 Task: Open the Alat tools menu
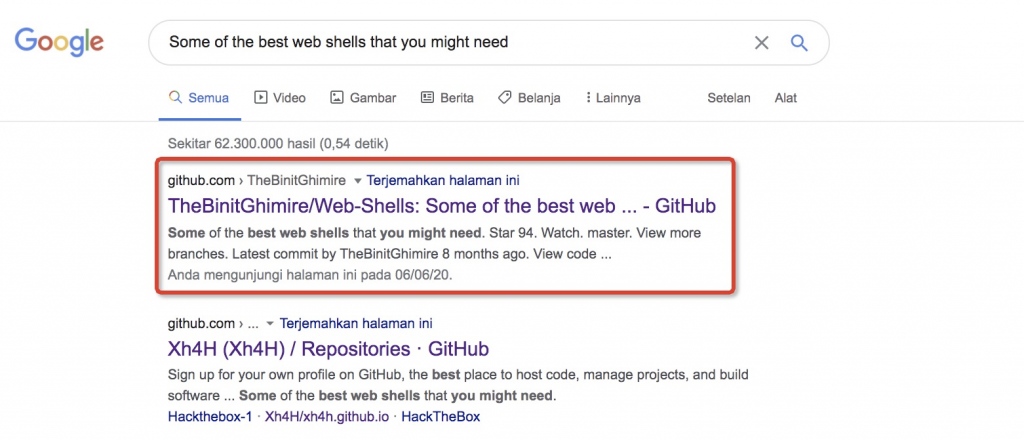pyautogui.click(x=786, y=98)
